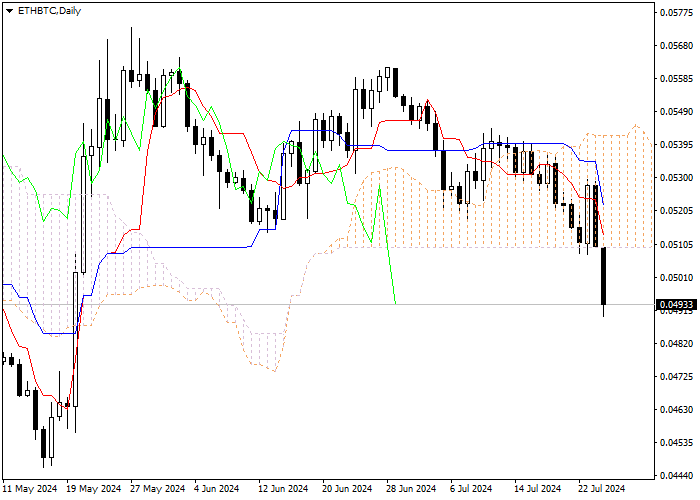
Task: Click the 0.05585 price axis label
Action: [676, 79]
